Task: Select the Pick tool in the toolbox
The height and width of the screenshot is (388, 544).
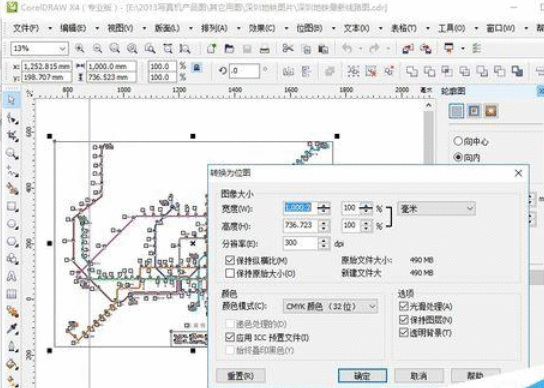Action: (x=12, y=100)
